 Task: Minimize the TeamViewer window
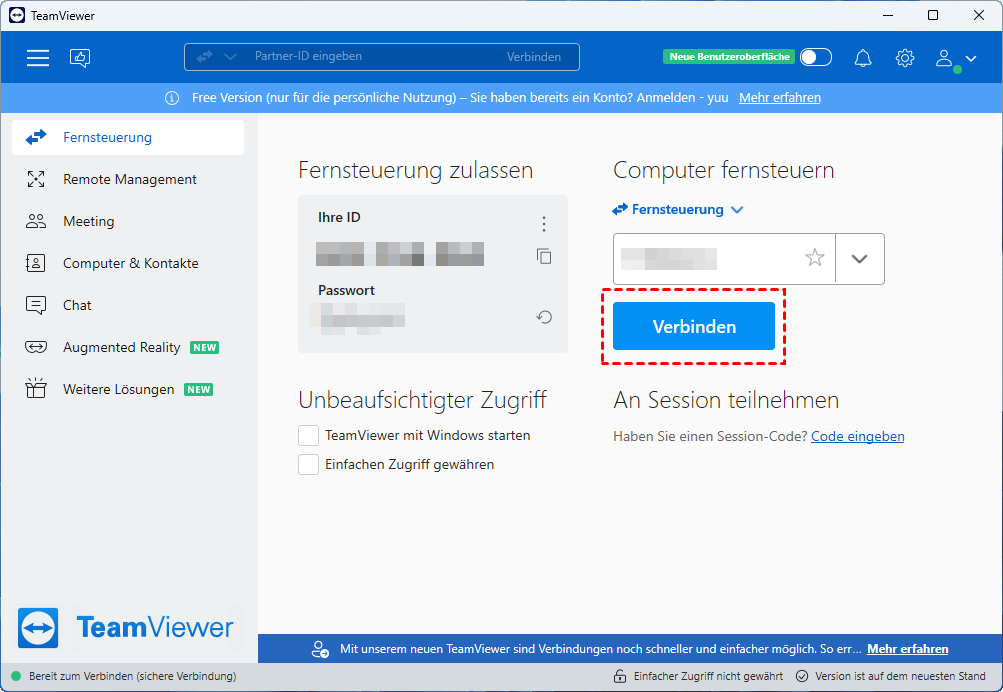[x=888, y=15]
